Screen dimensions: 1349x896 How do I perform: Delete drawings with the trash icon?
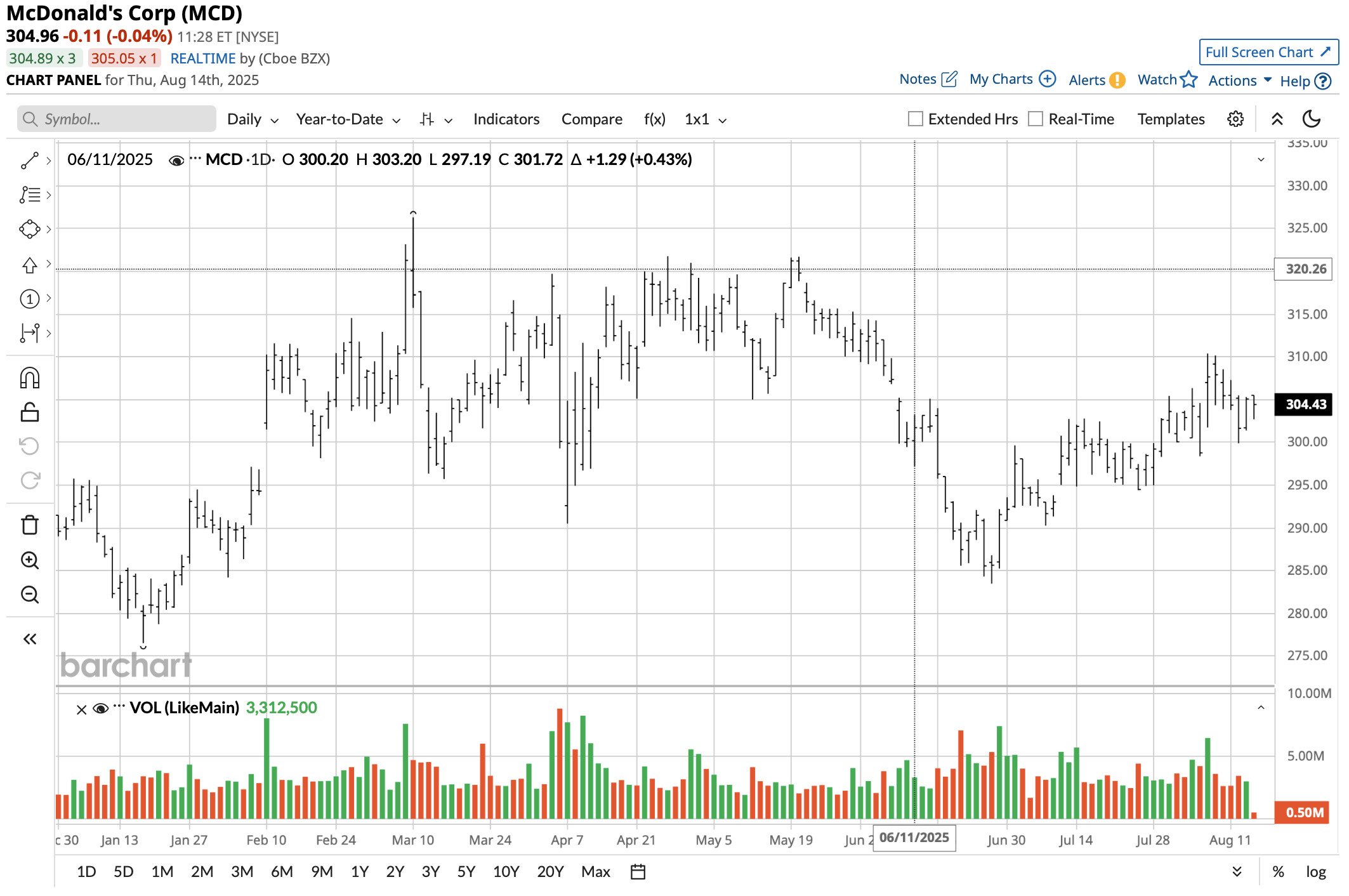(x=29, y=525)
